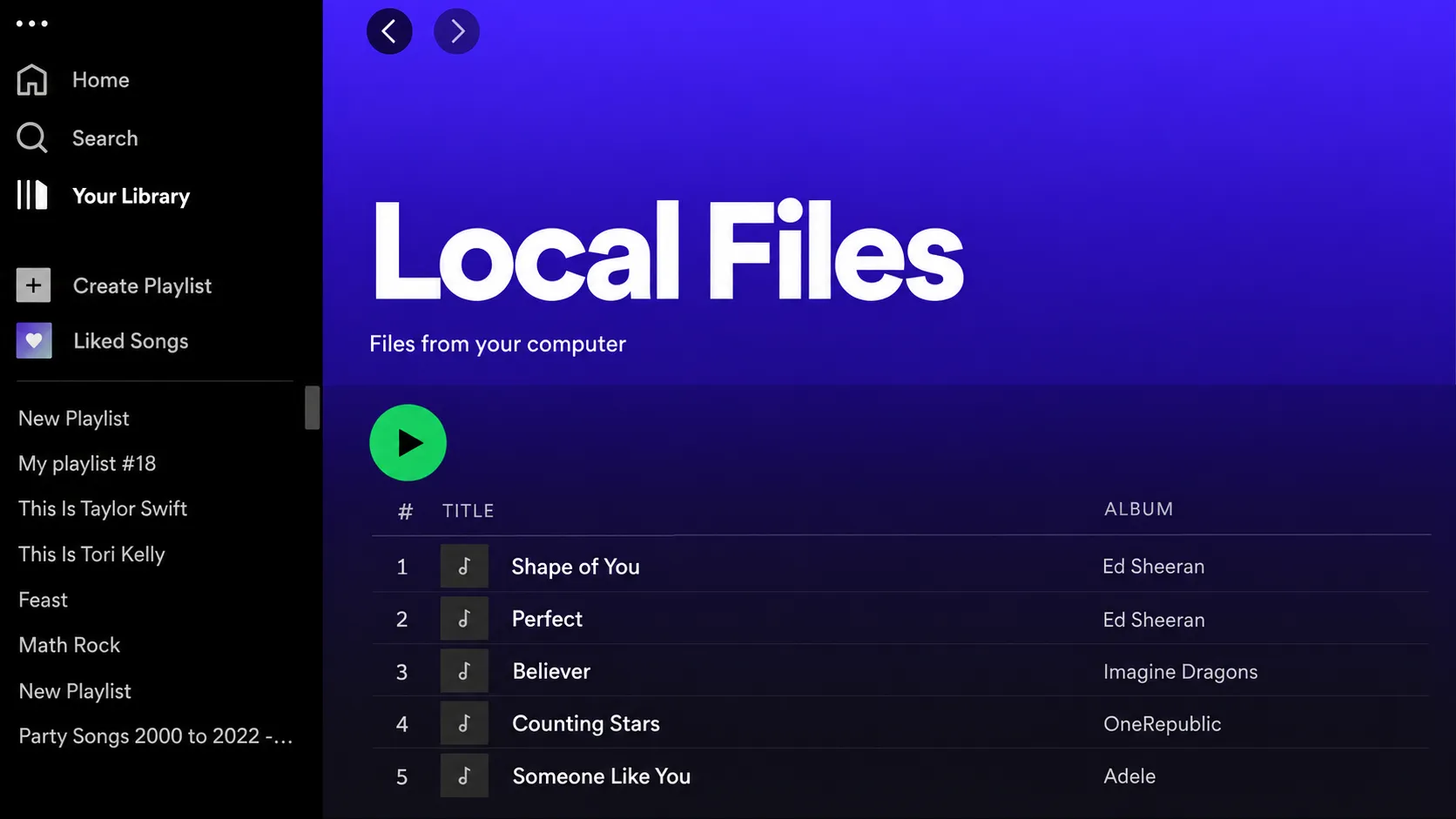This screenshot has height=819, width=1456.
Task: Click music note icon for Someone Like You
Action: point(464,775)
